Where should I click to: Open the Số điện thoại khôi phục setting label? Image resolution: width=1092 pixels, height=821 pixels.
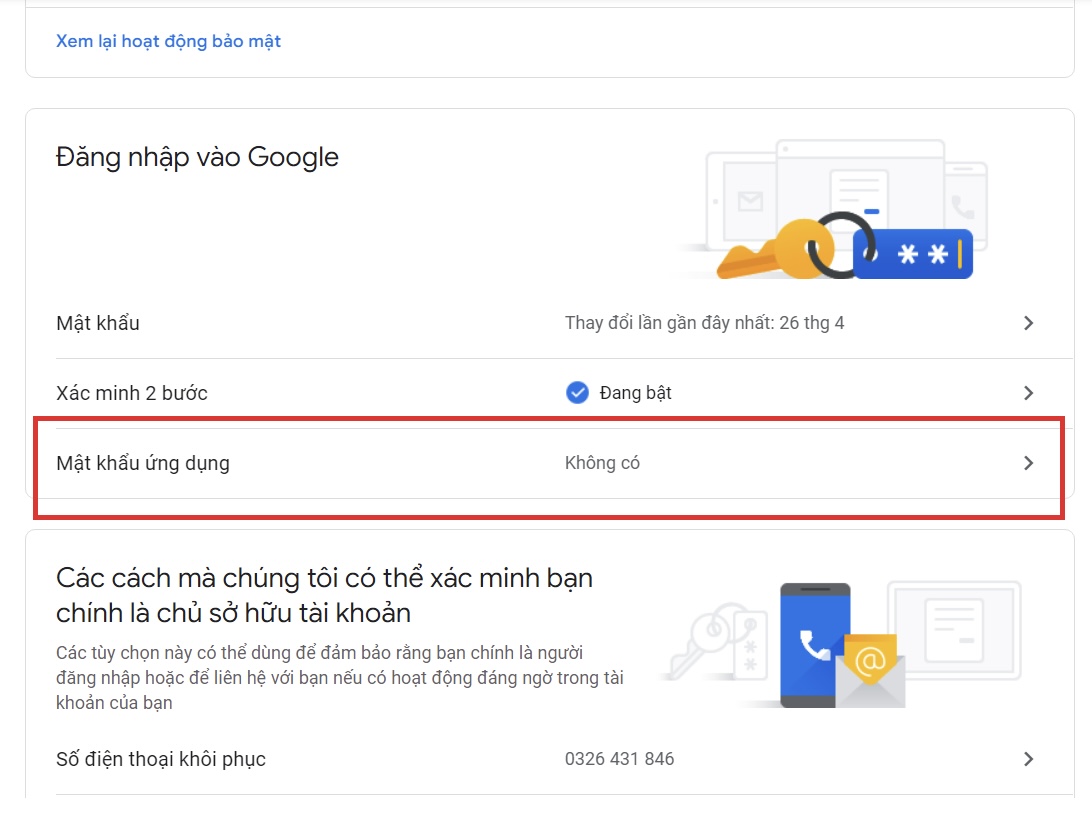[x=161, y=759]
